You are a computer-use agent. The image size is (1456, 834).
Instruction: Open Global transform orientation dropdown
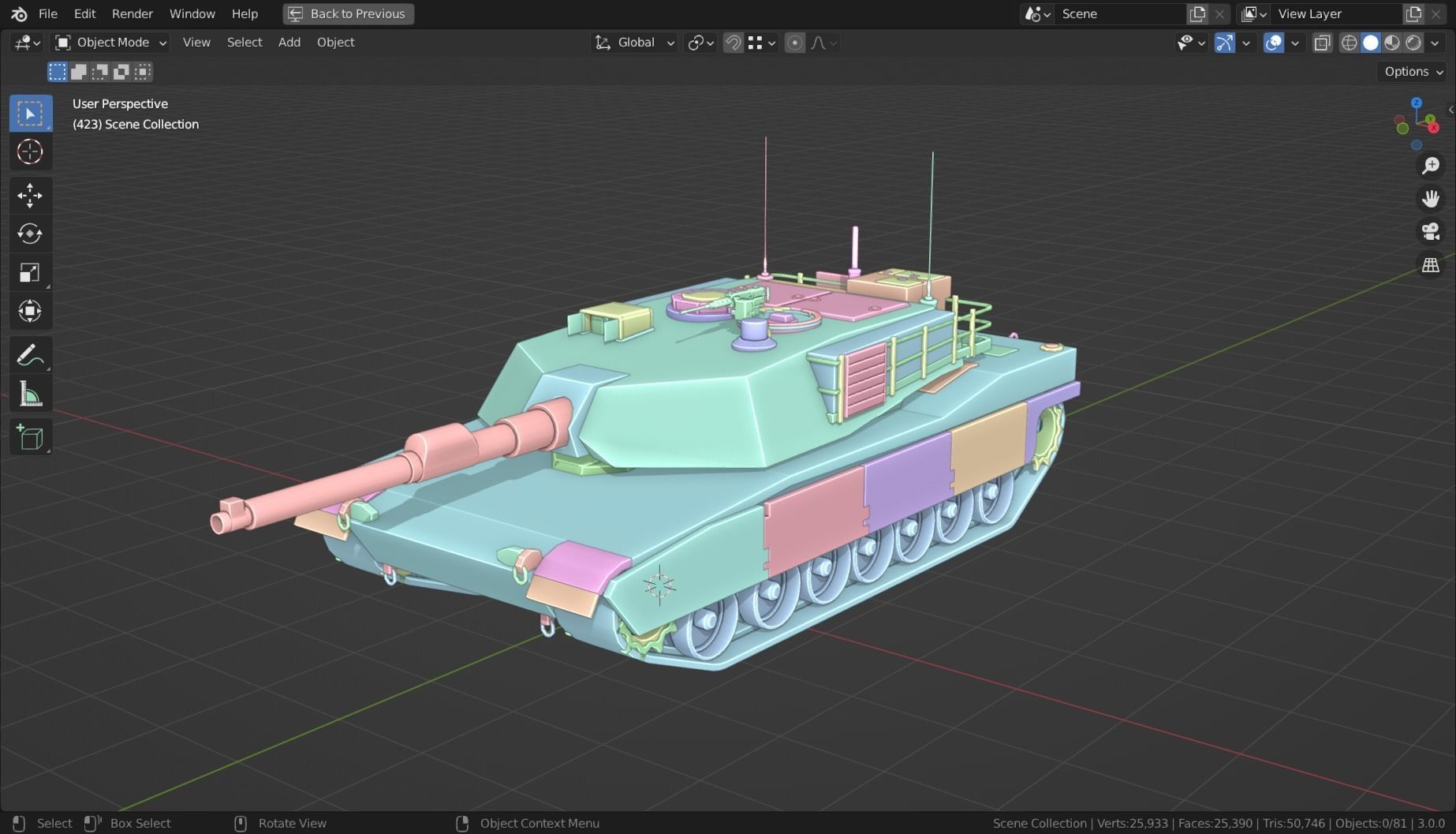click(635, 43)
